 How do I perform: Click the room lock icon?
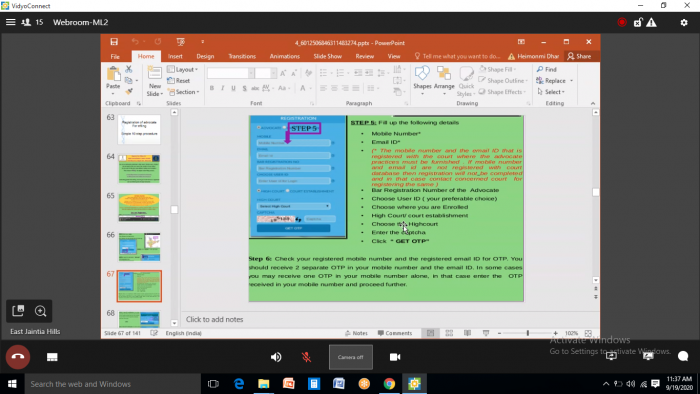[638, 22]
